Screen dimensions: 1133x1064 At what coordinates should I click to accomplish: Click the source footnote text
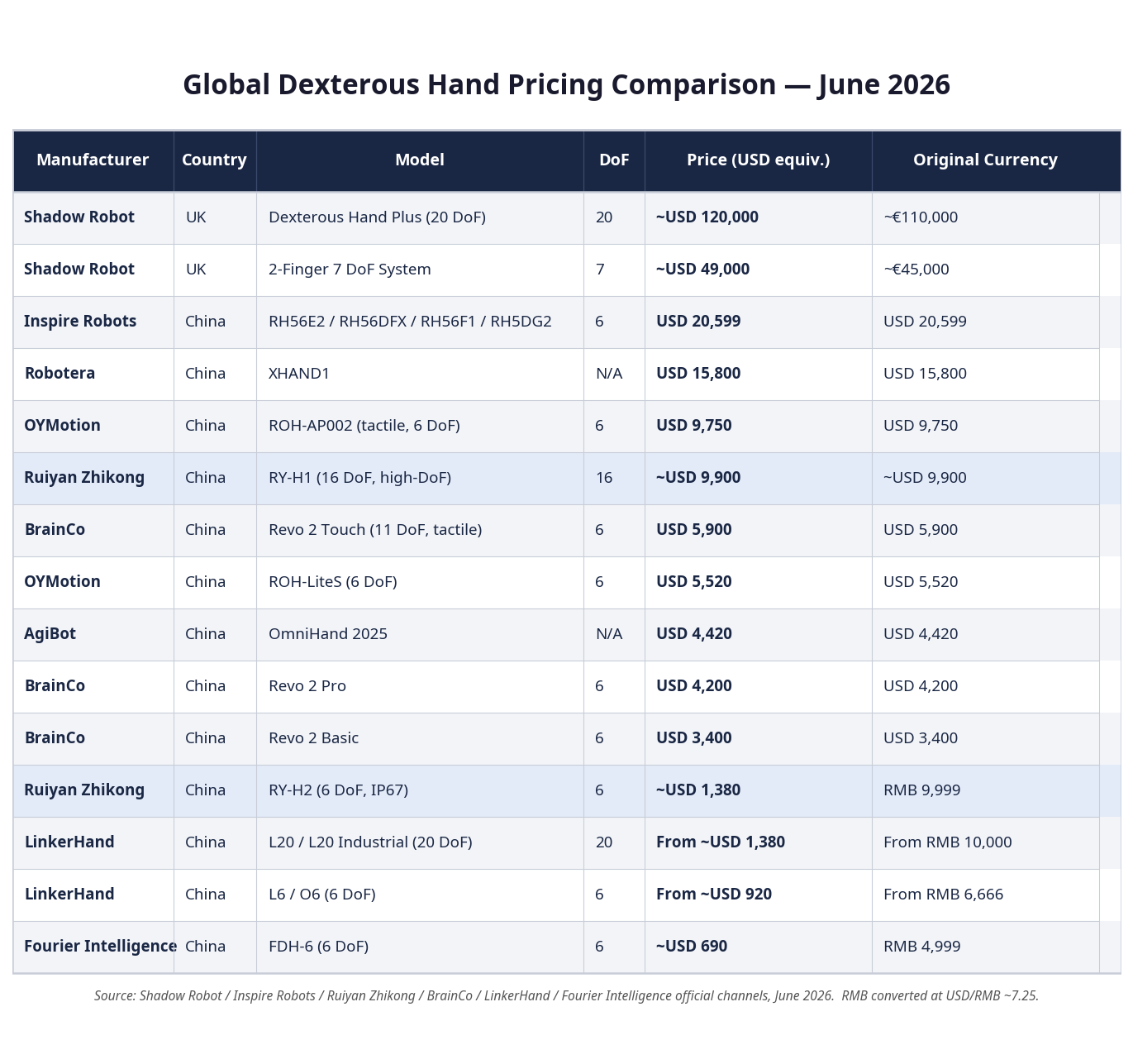point(566,996)
